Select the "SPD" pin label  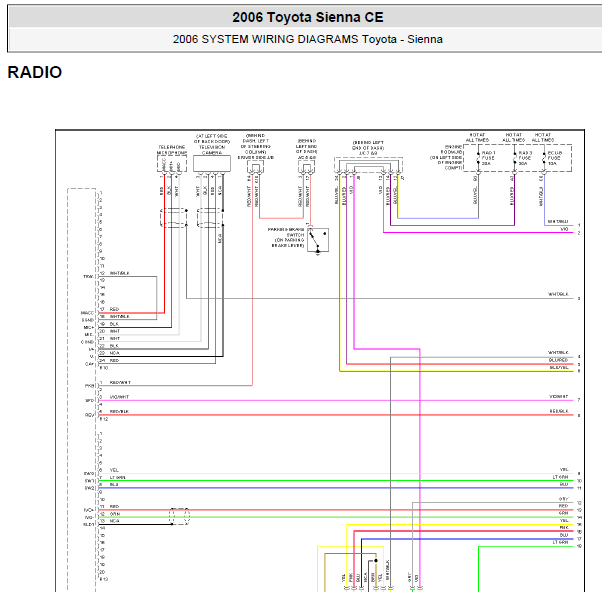coord(89,400)
